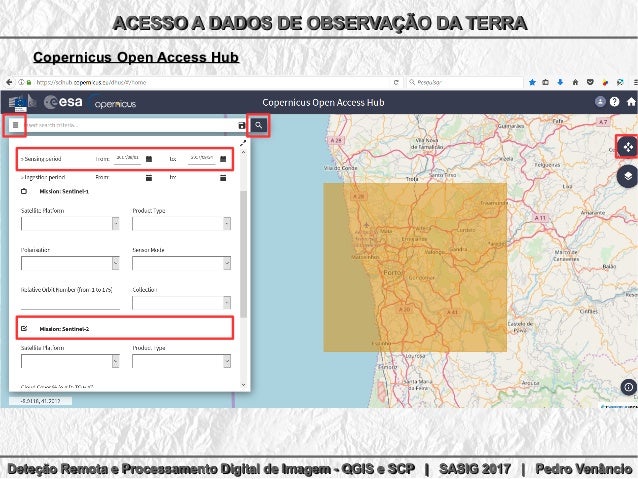Reload the page in the browser
Image resolution: width=638 pixels, height=479 pixels.
pyautogui.click(x=396, y=82)
